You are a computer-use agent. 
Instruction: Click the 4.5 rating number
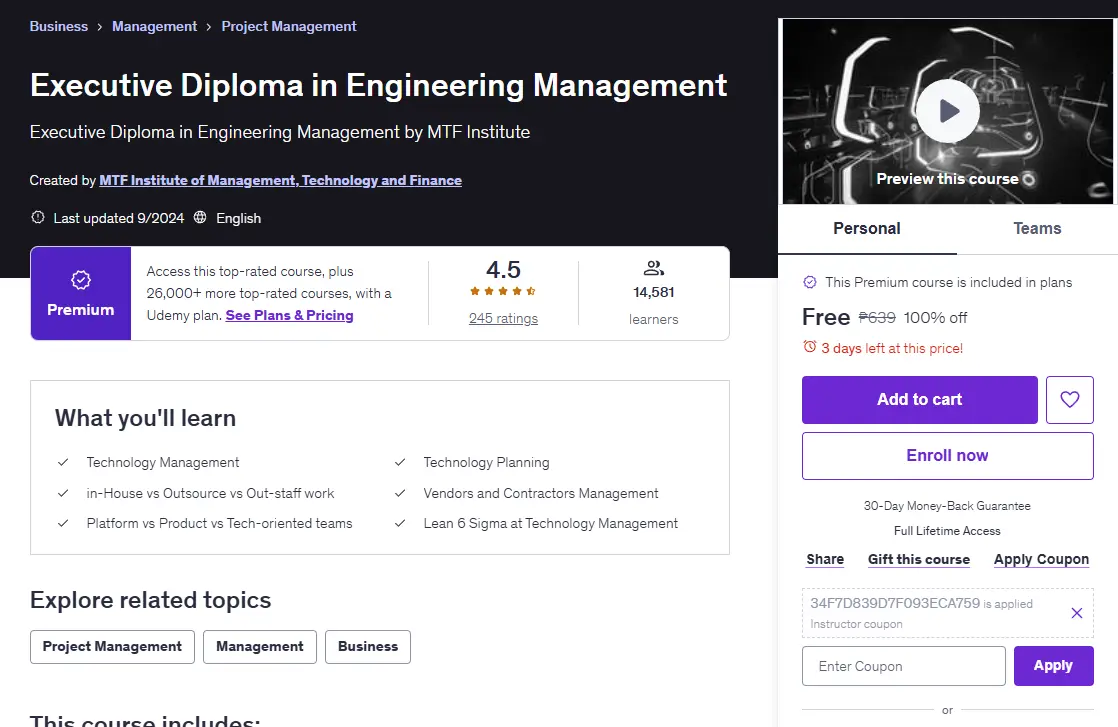coord(503,270)
